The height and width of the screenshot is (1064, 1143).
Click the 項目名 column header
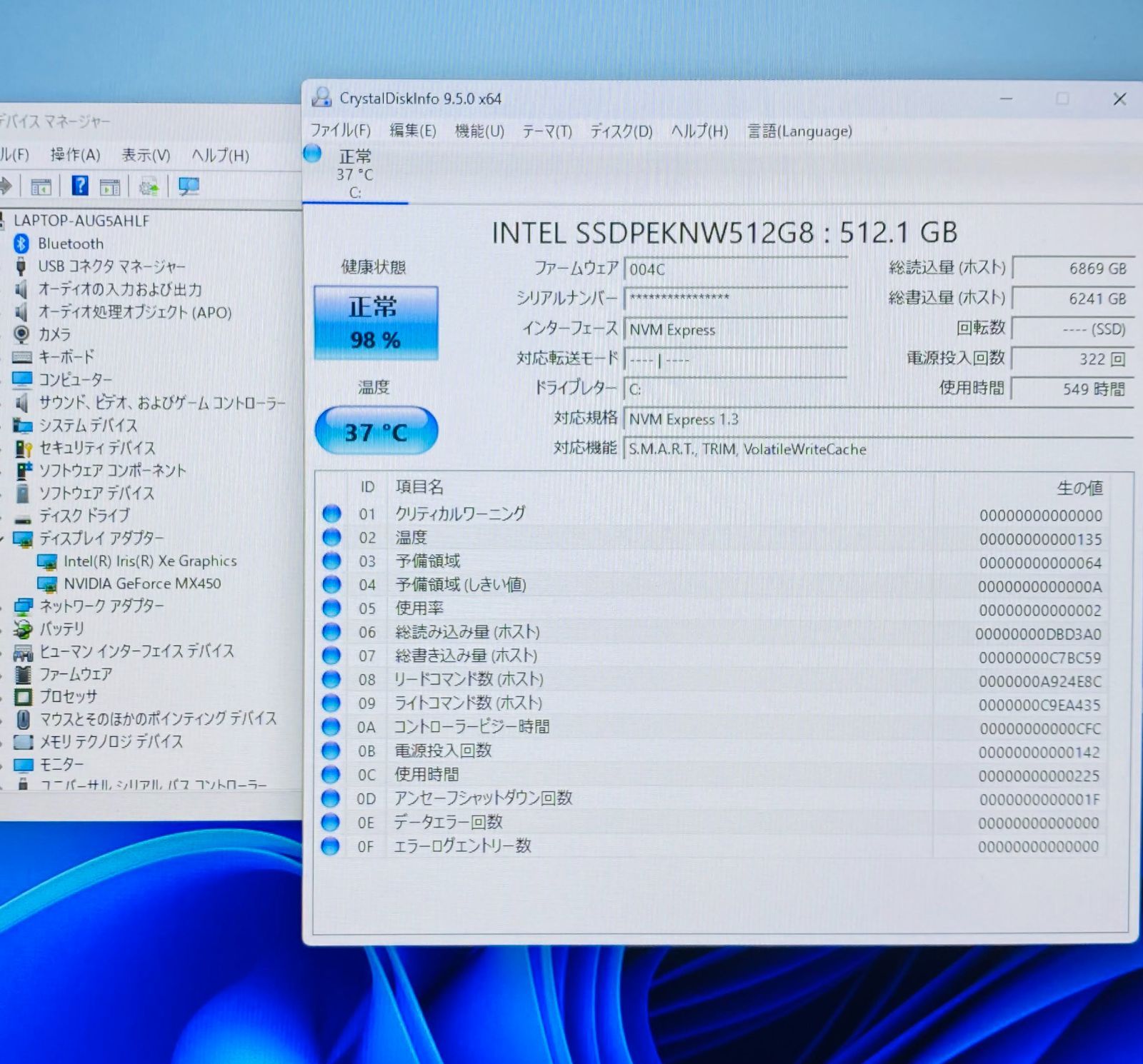(420, 487)
